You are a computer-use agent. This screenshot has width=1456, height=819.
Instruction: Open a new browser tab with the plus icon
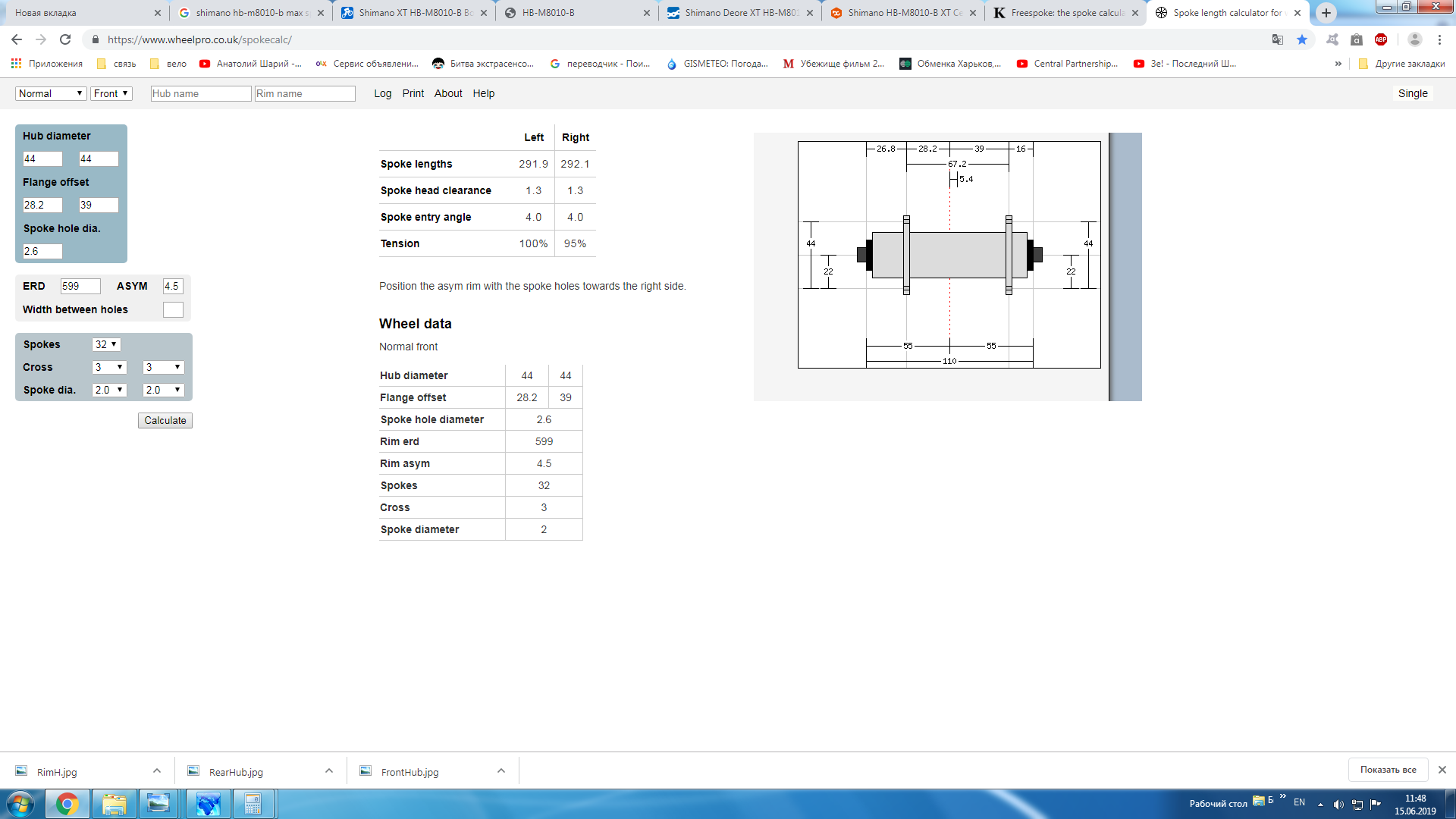[x=1326, y=13]
